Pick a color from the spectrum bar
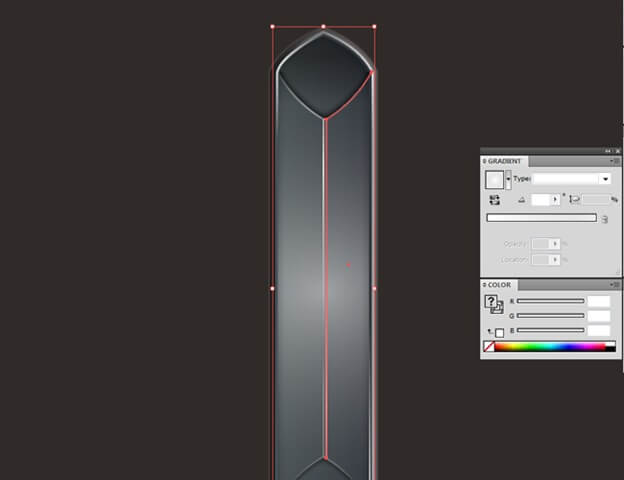The height and width of the screenshot is (480, 624). [550, 347]
